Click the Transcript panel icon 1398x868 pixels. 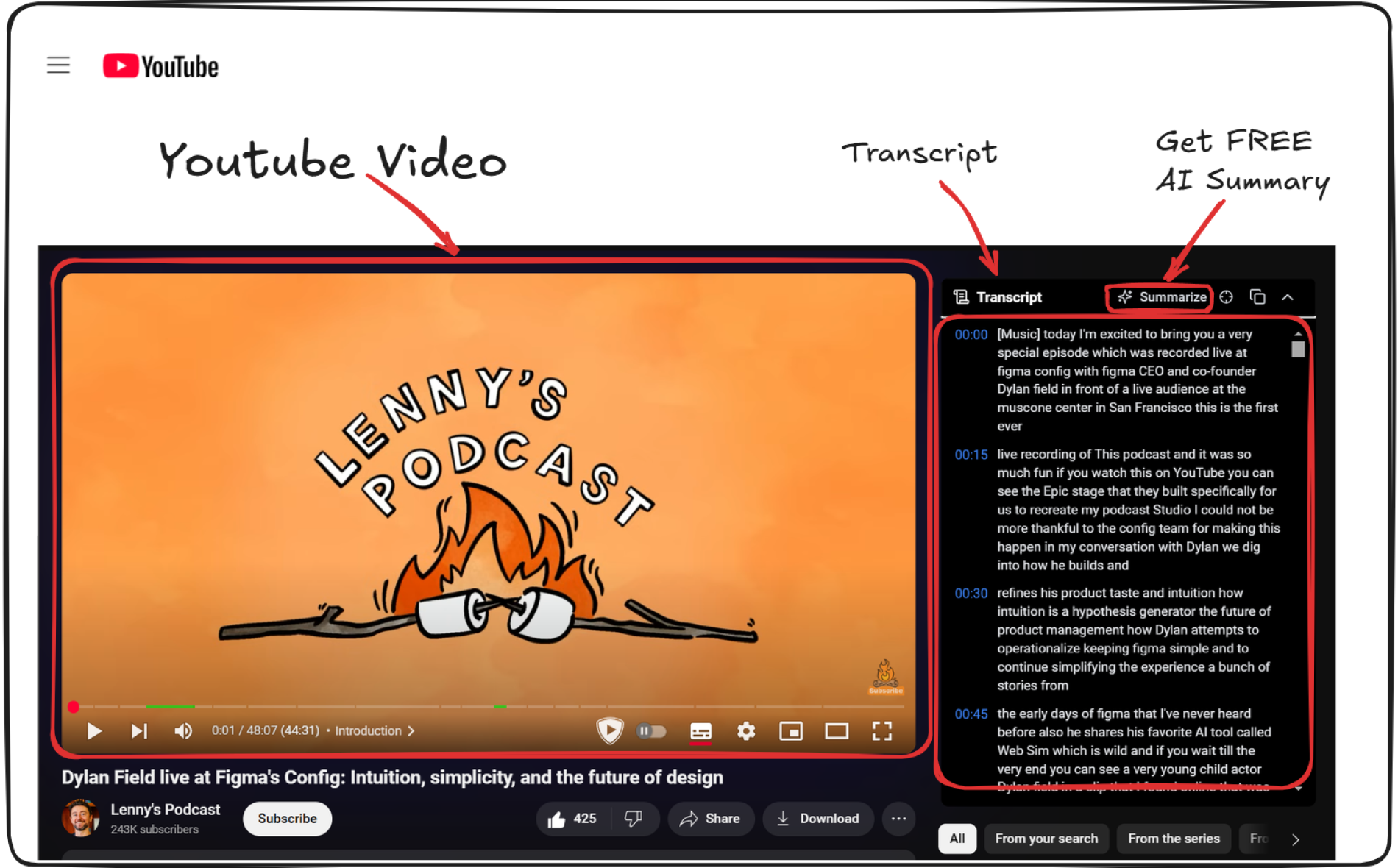click(961, 297)
